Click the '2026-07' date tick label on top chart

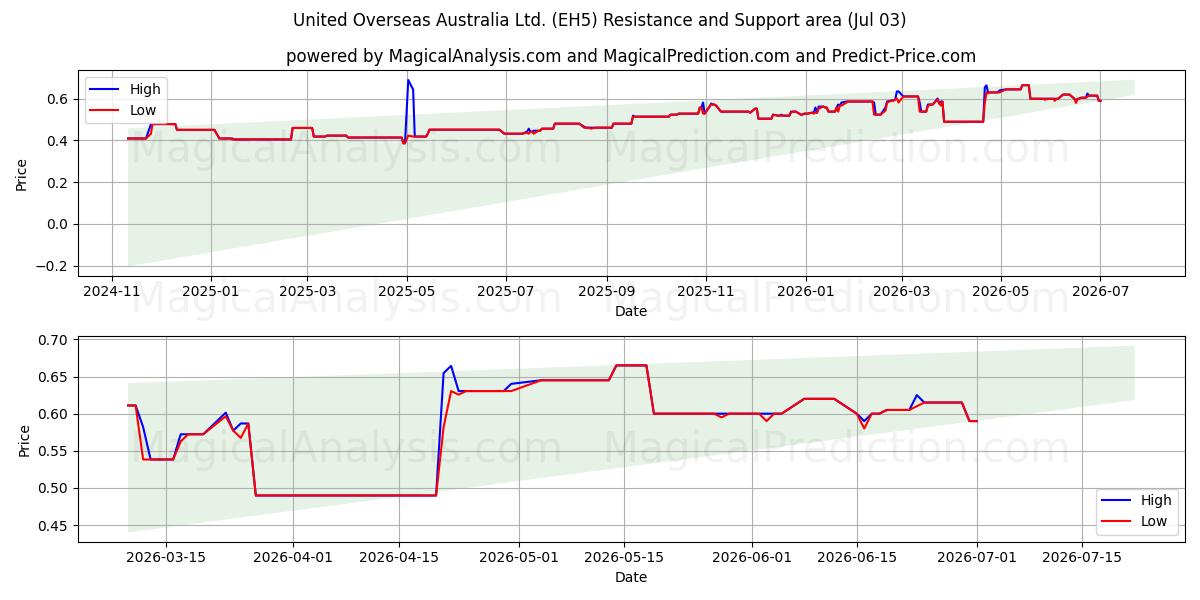click(x=1100, y=293)
